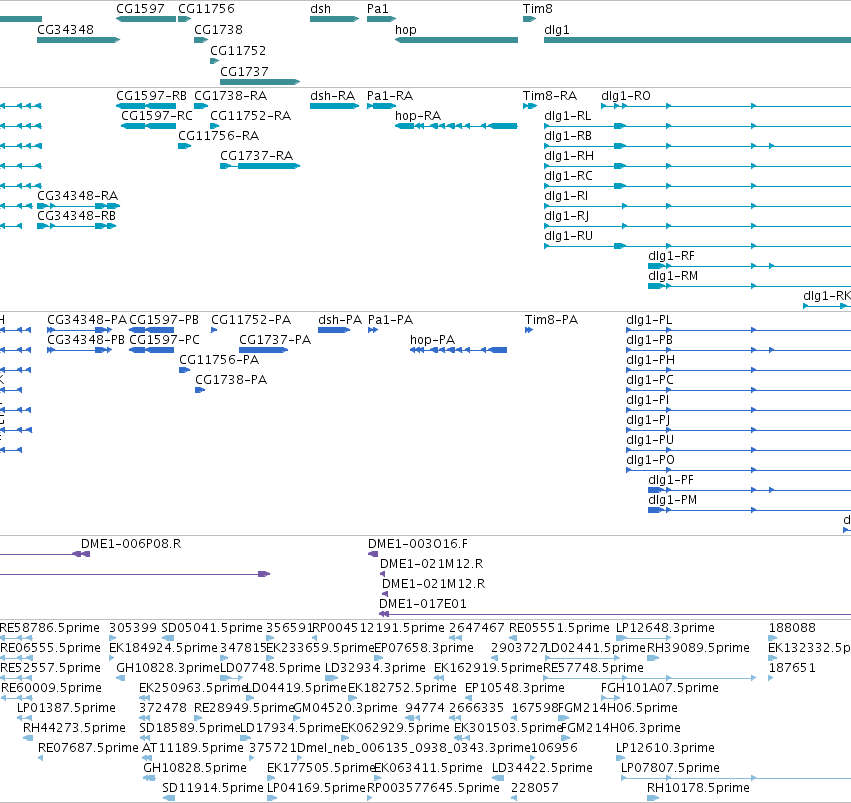Click protein dlg1-PH

tap(650, 360)
